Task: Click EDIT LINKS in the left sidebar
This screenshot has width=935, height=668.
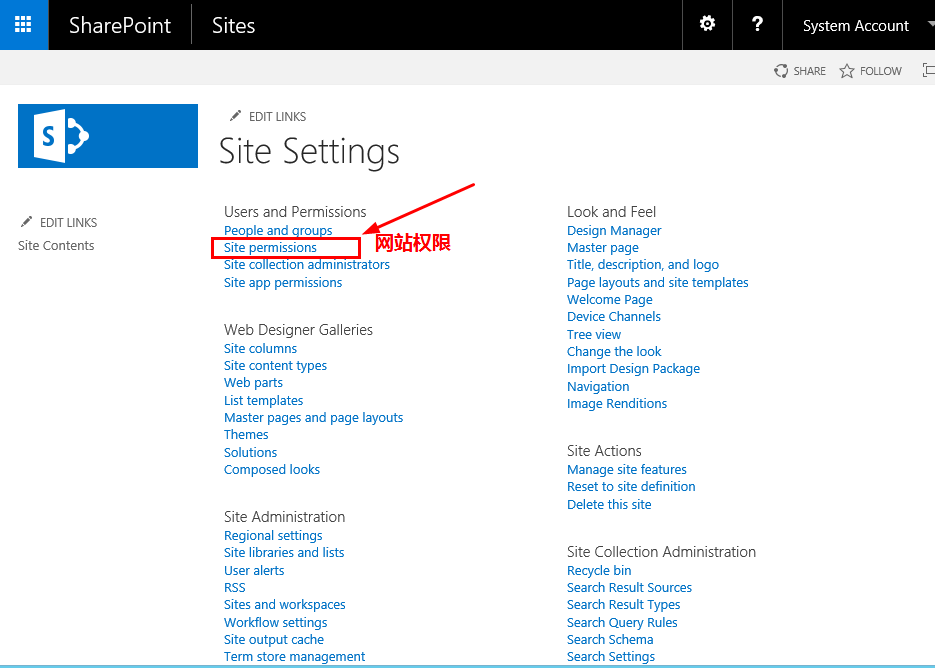Action: 69,222
